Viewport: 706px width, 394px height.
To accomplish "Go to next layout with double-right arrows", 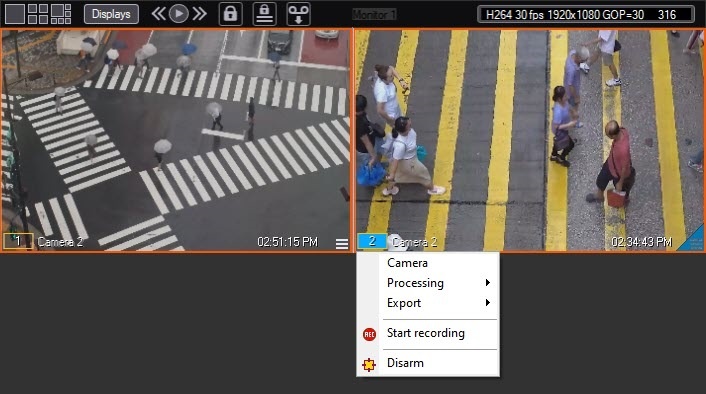I will (x=199, y=14).
